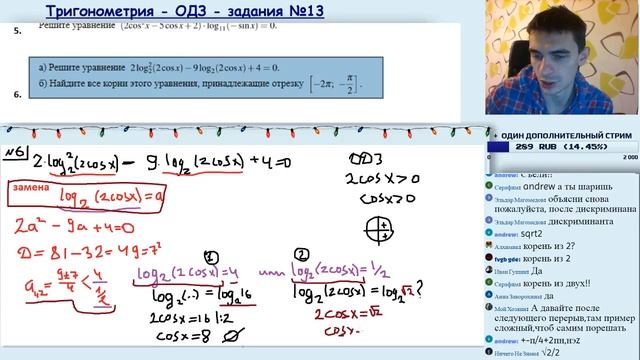
Task: Click the chat message '√2/2'
Action: (x=551, y=352)
